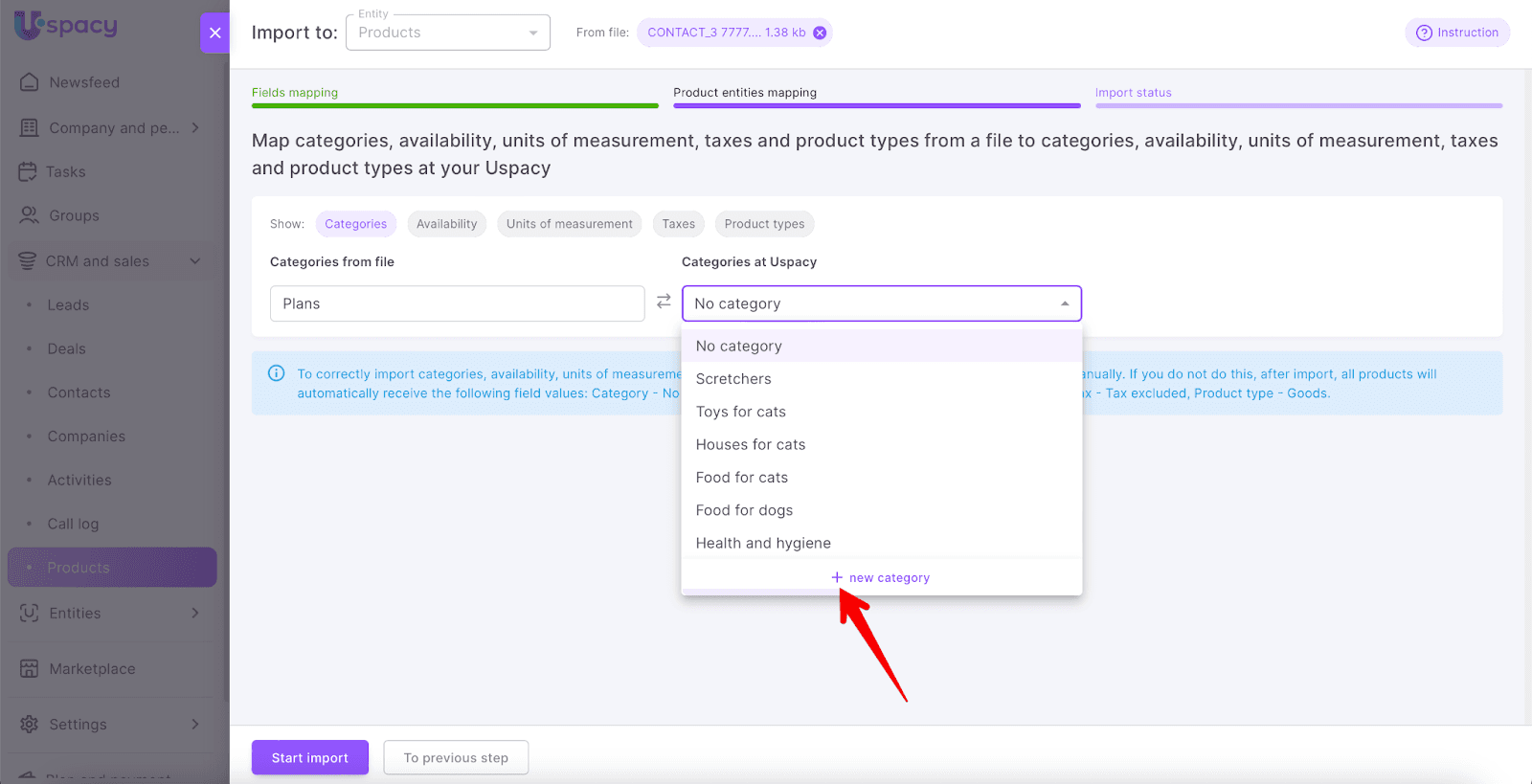Click the Marketplace store icon

click(30, 668)
